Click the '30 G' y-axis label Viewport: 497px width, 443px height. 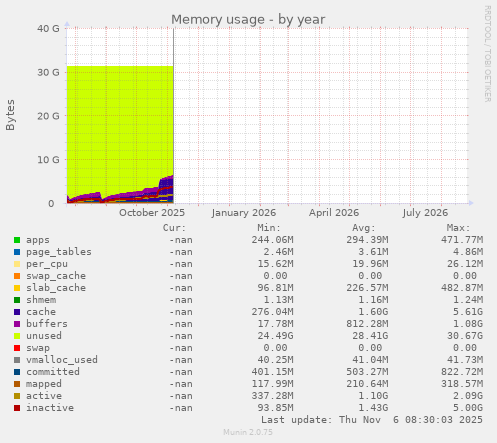coord(48,72)
